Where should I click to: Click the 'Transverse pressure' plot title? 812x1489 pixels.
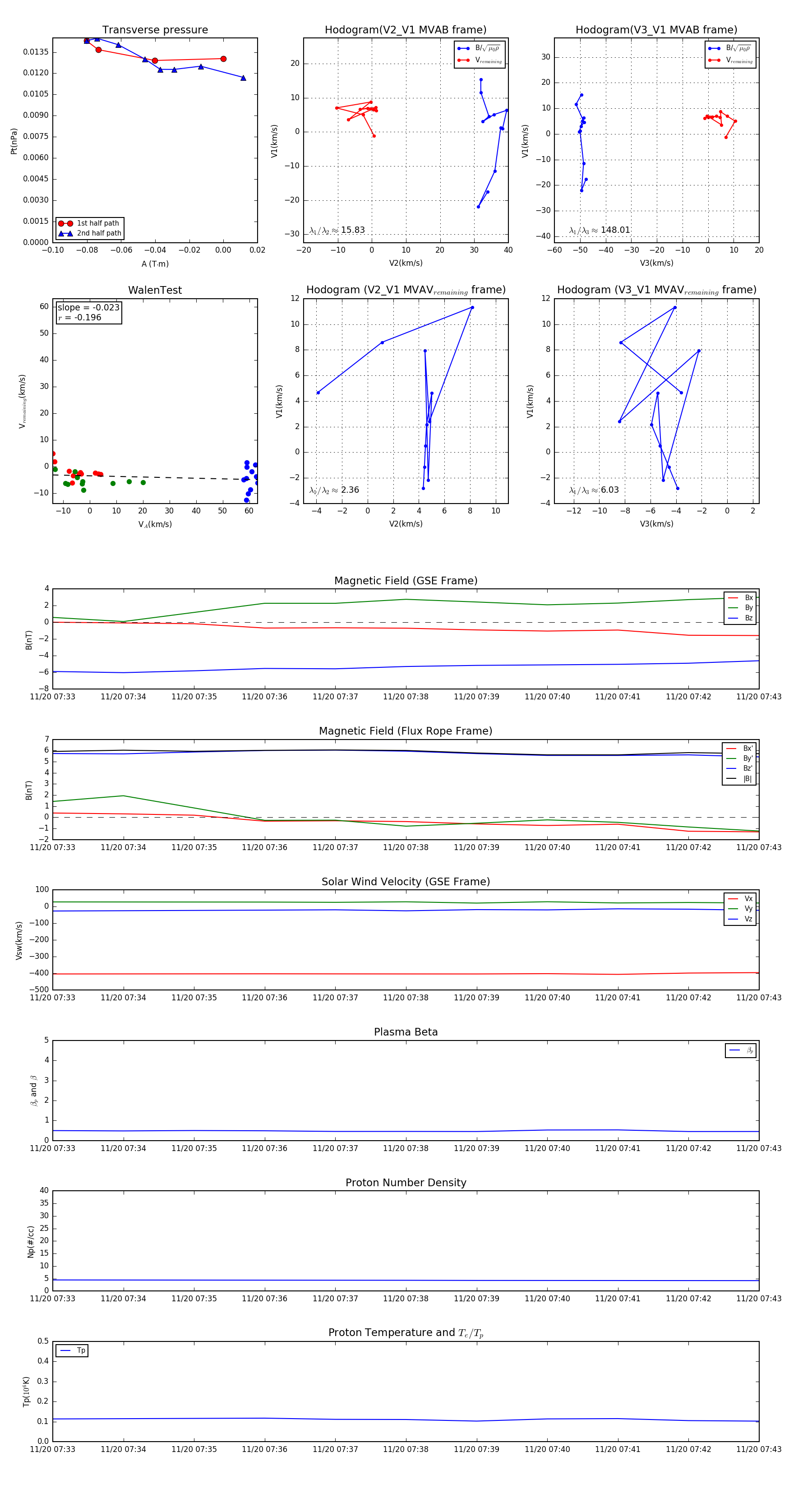tap(155, 30)
